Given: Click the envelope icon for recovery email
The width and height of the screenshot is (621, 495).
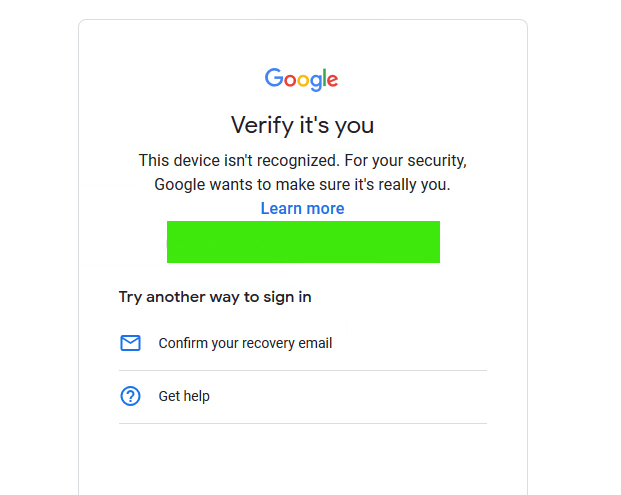Looking at the screenshot, I should 130,343.
